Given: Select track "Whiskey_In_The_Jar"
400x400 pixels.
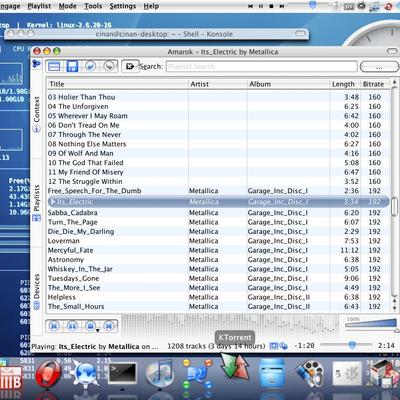Looking at the screenshot, I should pos(218,269).
